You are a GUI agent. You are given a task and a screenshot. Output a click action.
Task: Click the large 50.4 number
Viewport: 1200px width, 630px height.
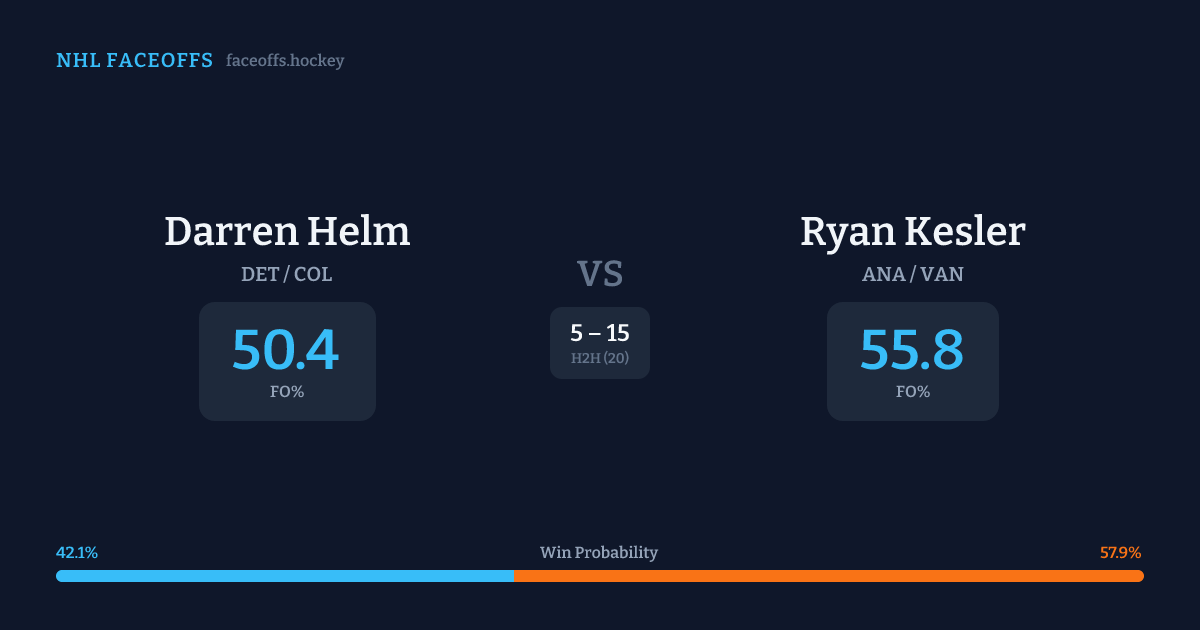286,350
